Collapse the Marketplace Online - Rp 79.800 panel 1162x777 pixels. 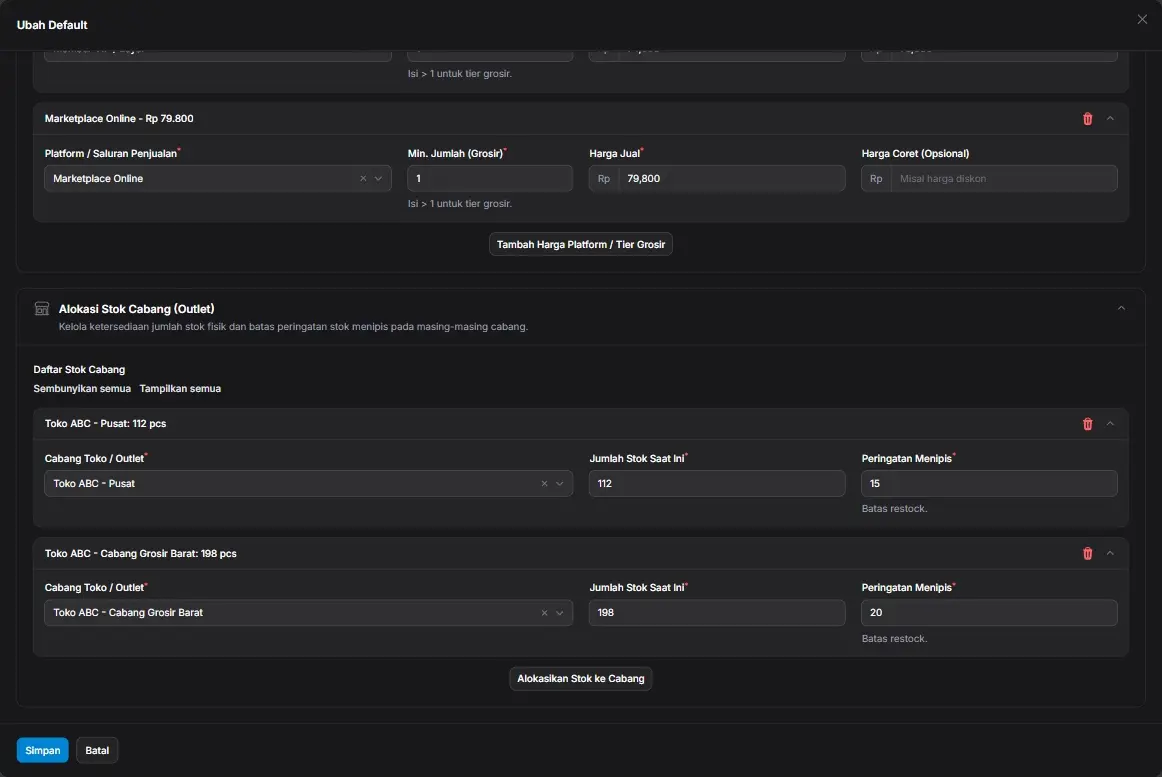pyautogui.click(x=1110, y=119)
